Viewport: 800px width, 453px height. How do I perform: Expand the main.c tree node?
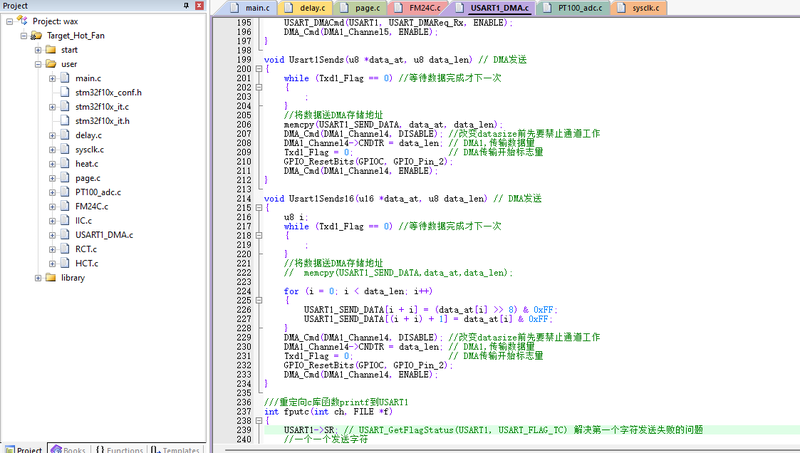[52, 79]
